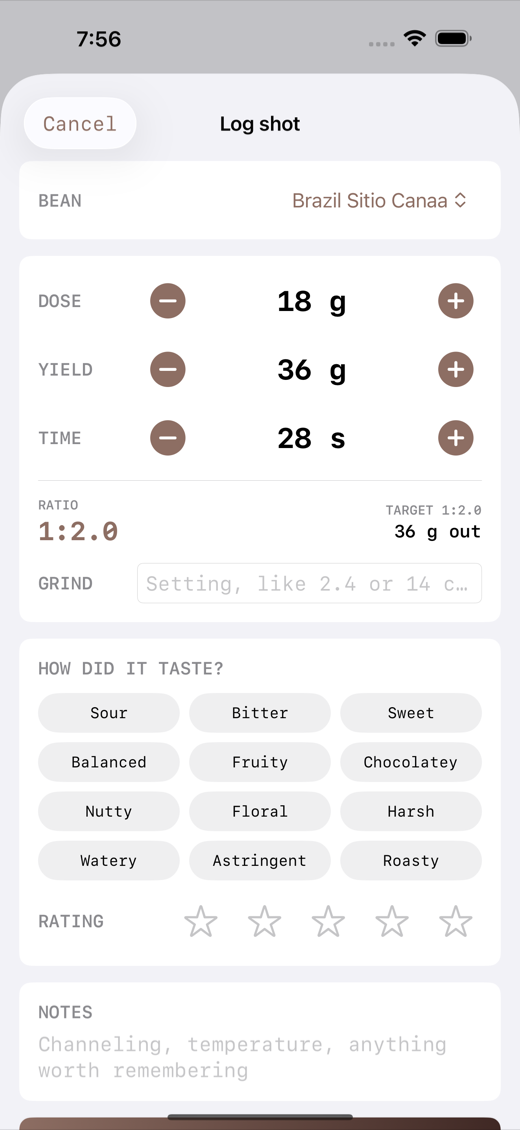Open the Brazil Sitio Canaa bean picker
This screenshot has width=520, height=1130.
tap(380, 200)
